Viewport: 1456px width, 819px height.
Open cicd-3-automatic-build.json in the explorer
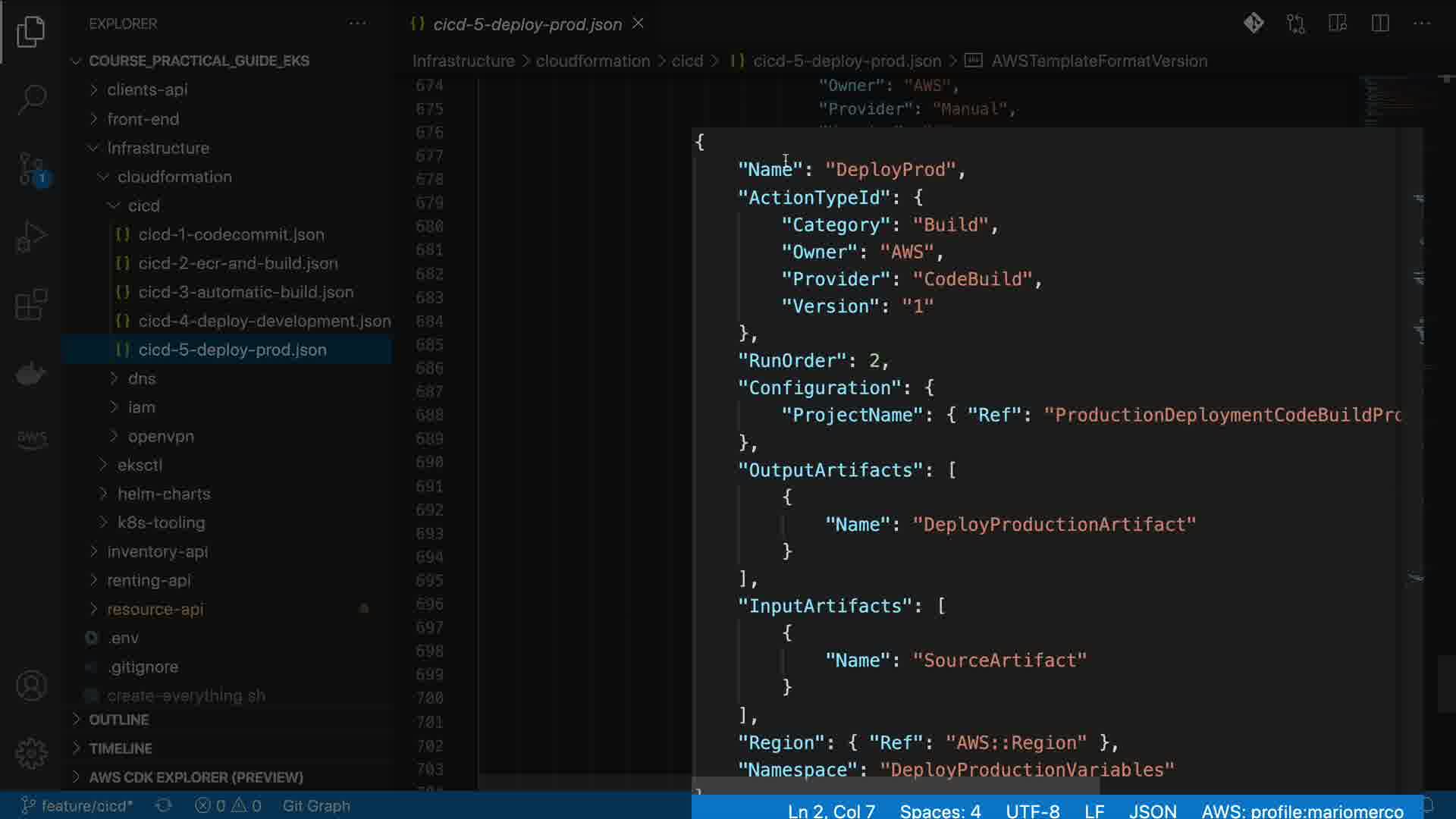coord(246,292)
